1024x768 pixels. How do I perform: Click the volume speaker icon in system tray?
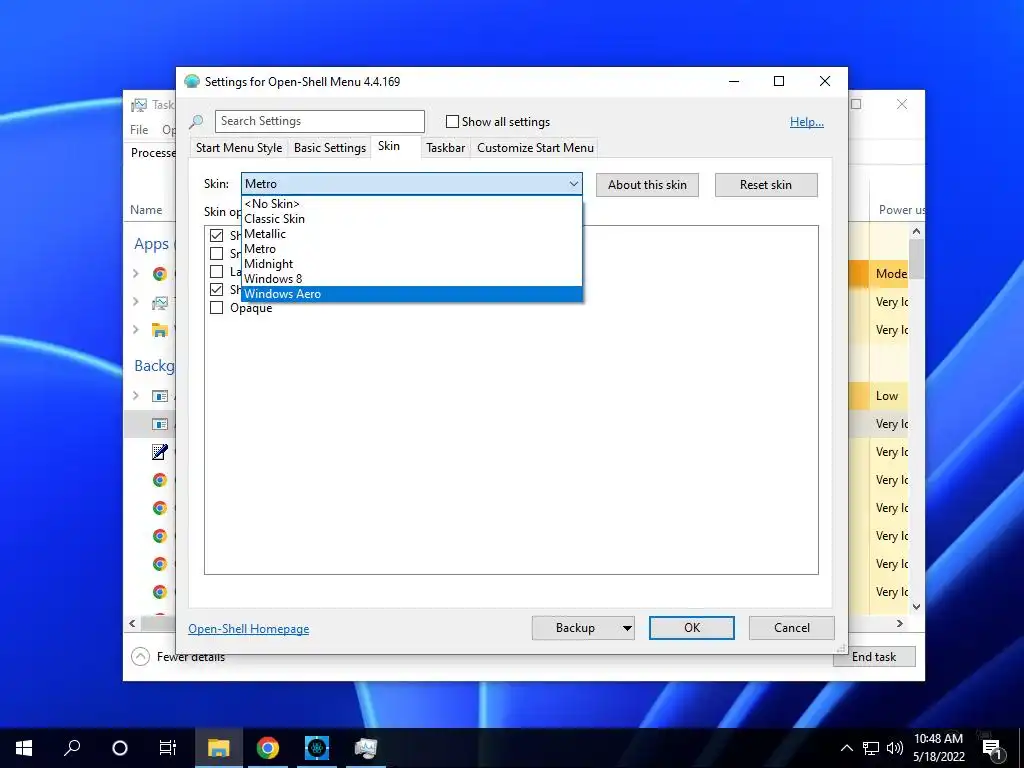(895, 748)
